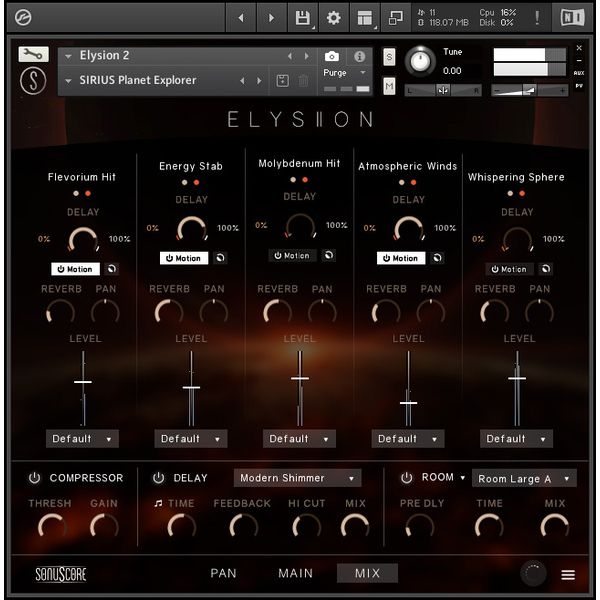Click the Tune knob
Viewport: 600px width, 600px height.
(420, 60)
